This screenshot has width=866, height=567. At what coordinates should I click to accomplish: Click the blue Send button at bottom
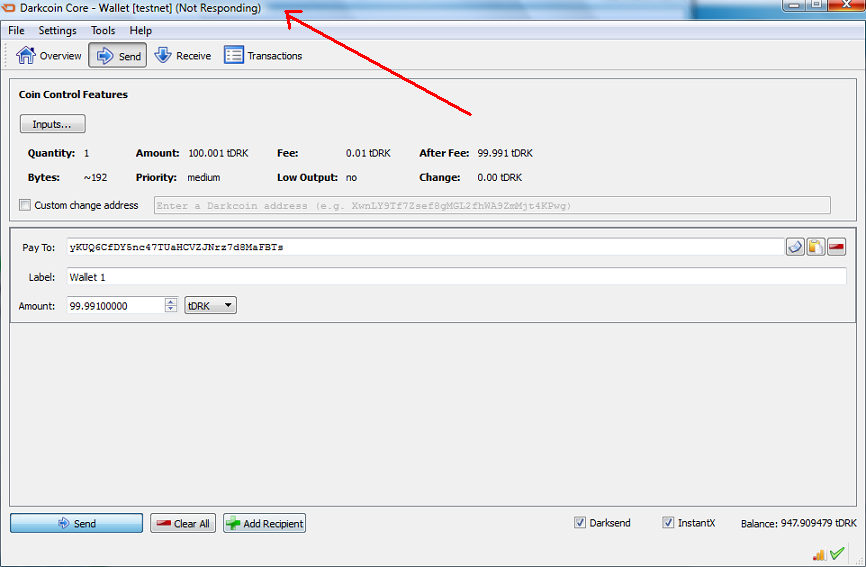point(76,523)
